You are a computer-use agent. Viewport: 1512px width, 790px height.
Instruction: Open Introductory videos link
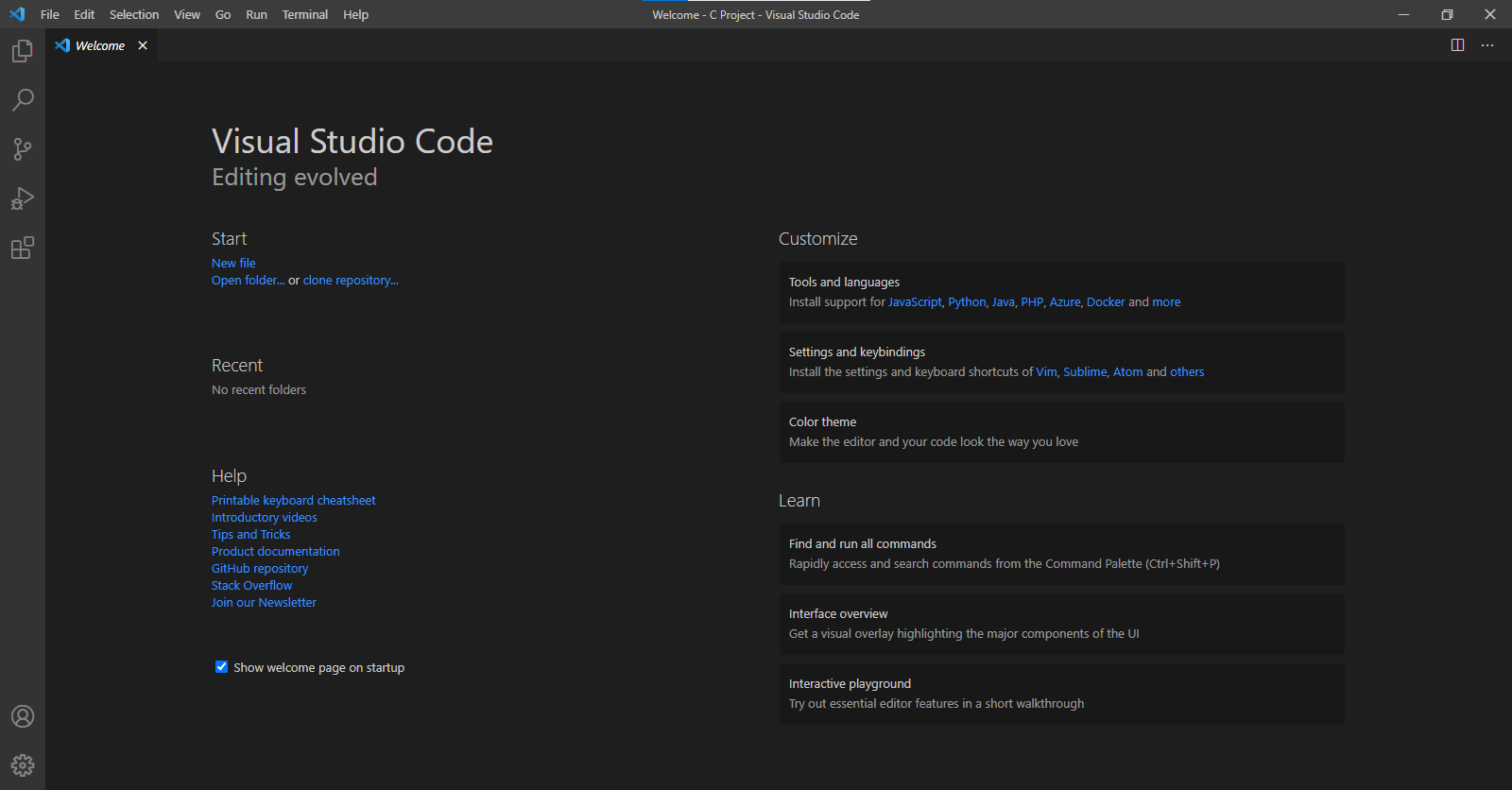pyautogui.click(x=265, y=517)
